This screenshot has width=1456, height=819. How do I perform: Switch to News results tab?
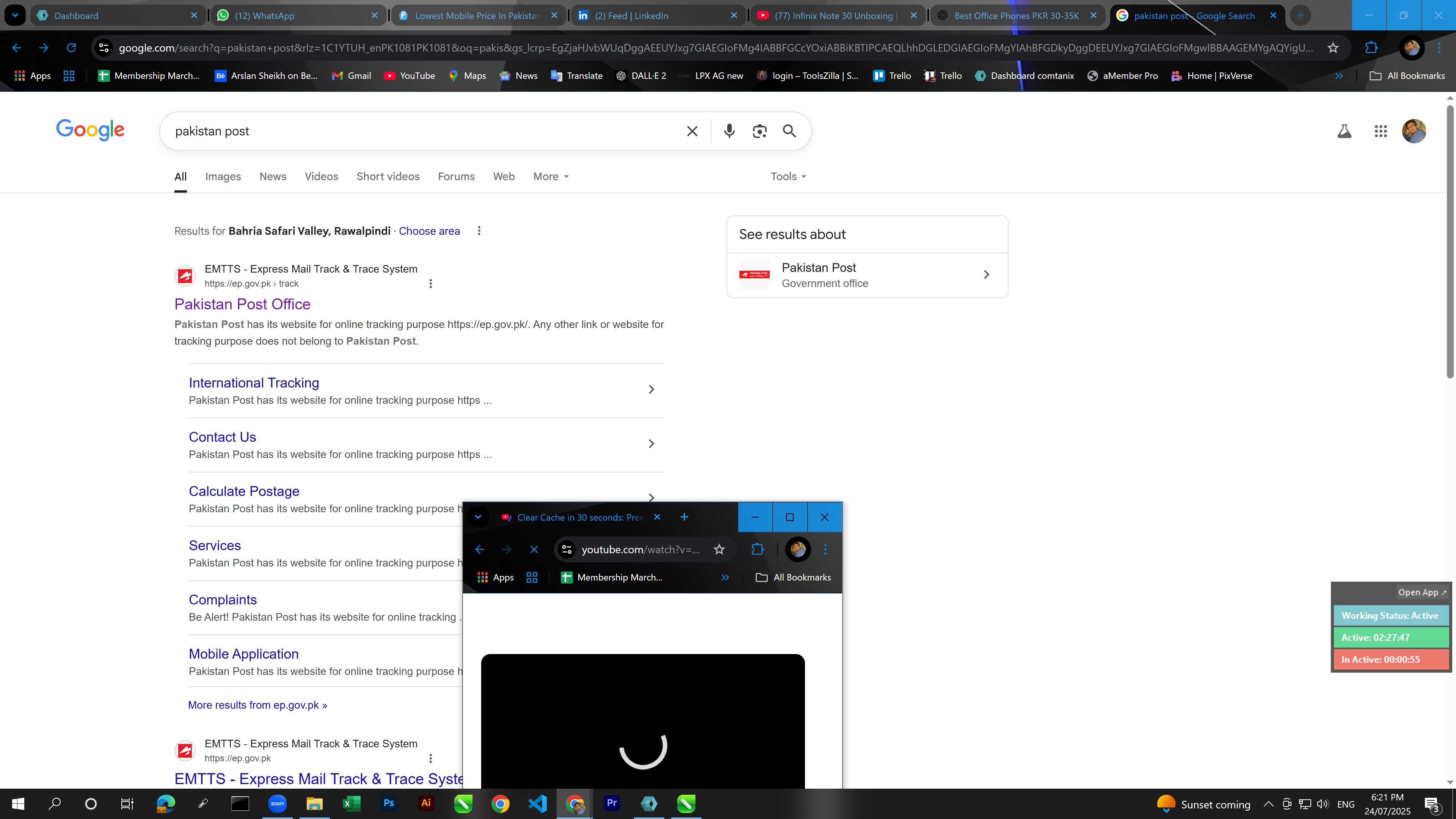coord(273,176)
